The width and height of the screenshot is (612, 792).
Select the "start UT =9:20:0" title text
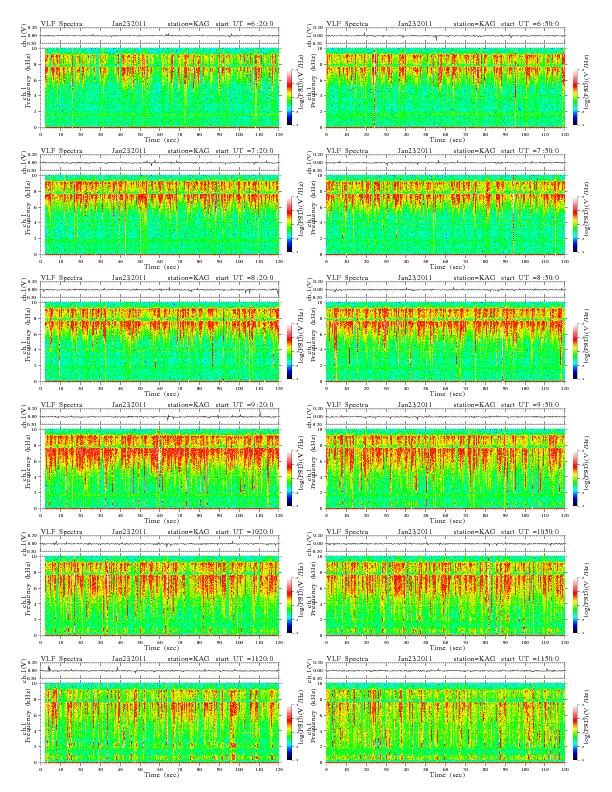tap(244, 405)
